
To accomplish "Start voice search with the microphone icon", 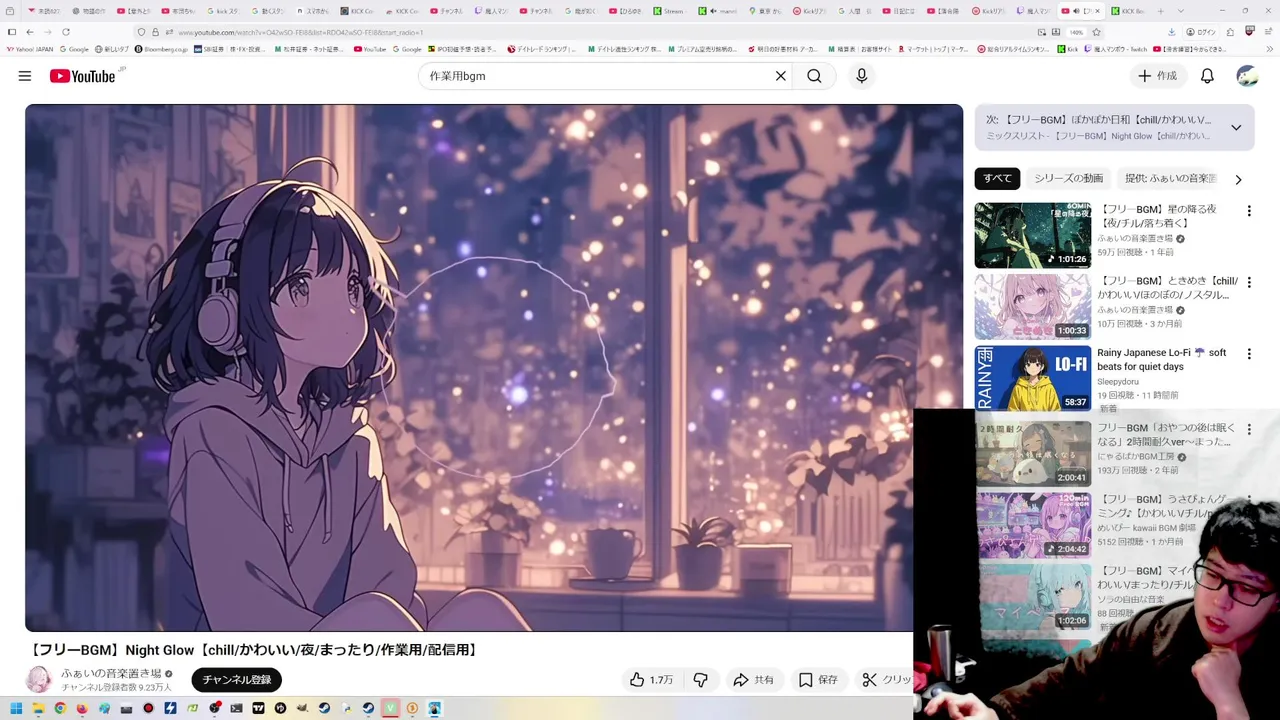I will pos(861,76).
